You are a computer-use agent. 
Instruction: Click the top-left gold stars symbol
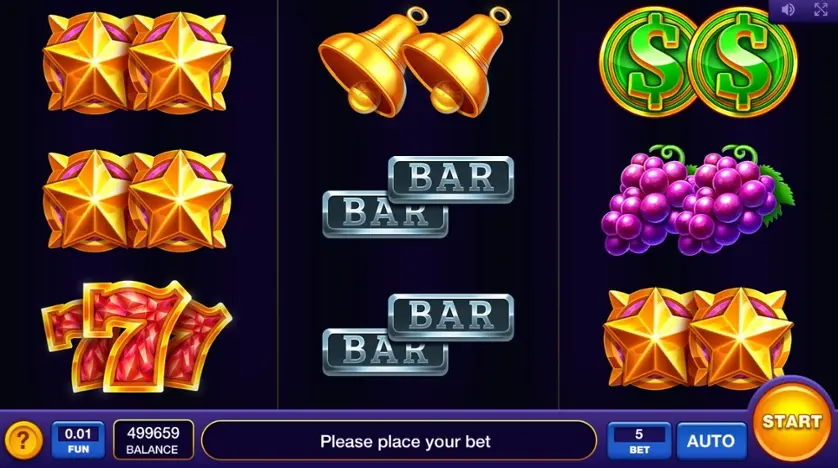[x=137, y=63]
